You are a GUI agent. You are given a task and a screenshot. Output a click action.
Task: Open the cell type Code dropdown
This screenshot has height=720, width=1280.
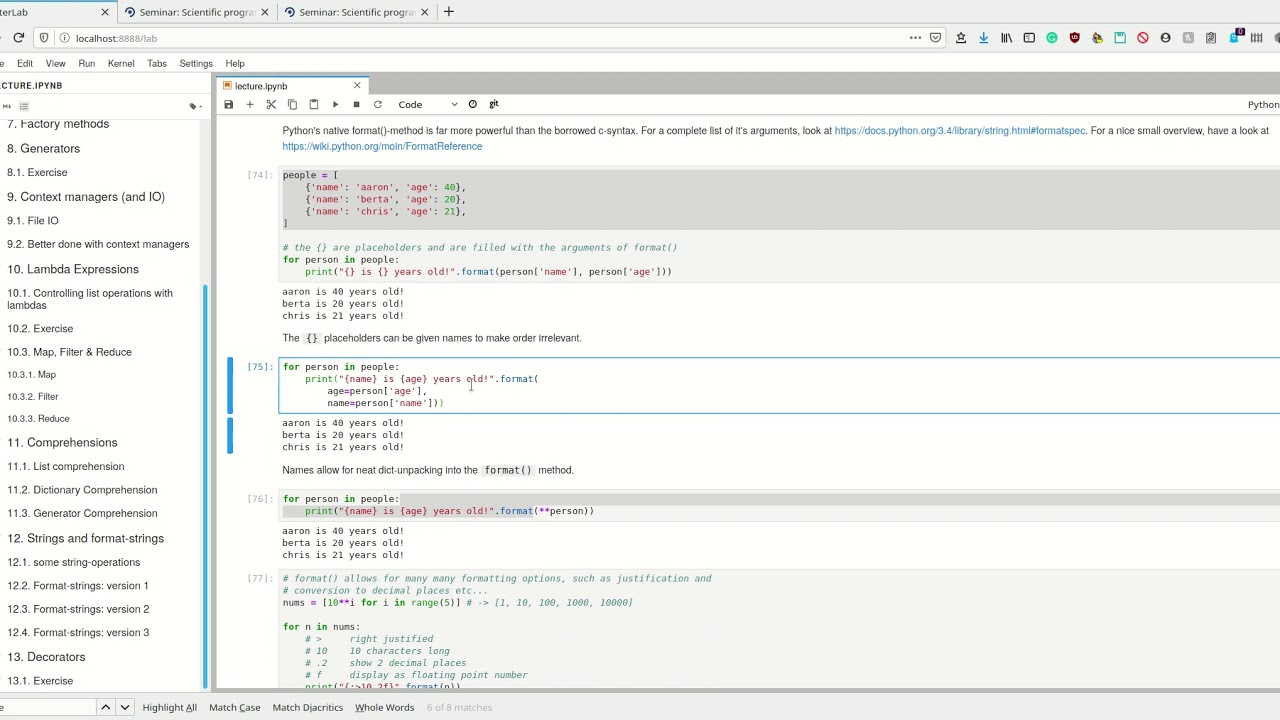(428, 104)
